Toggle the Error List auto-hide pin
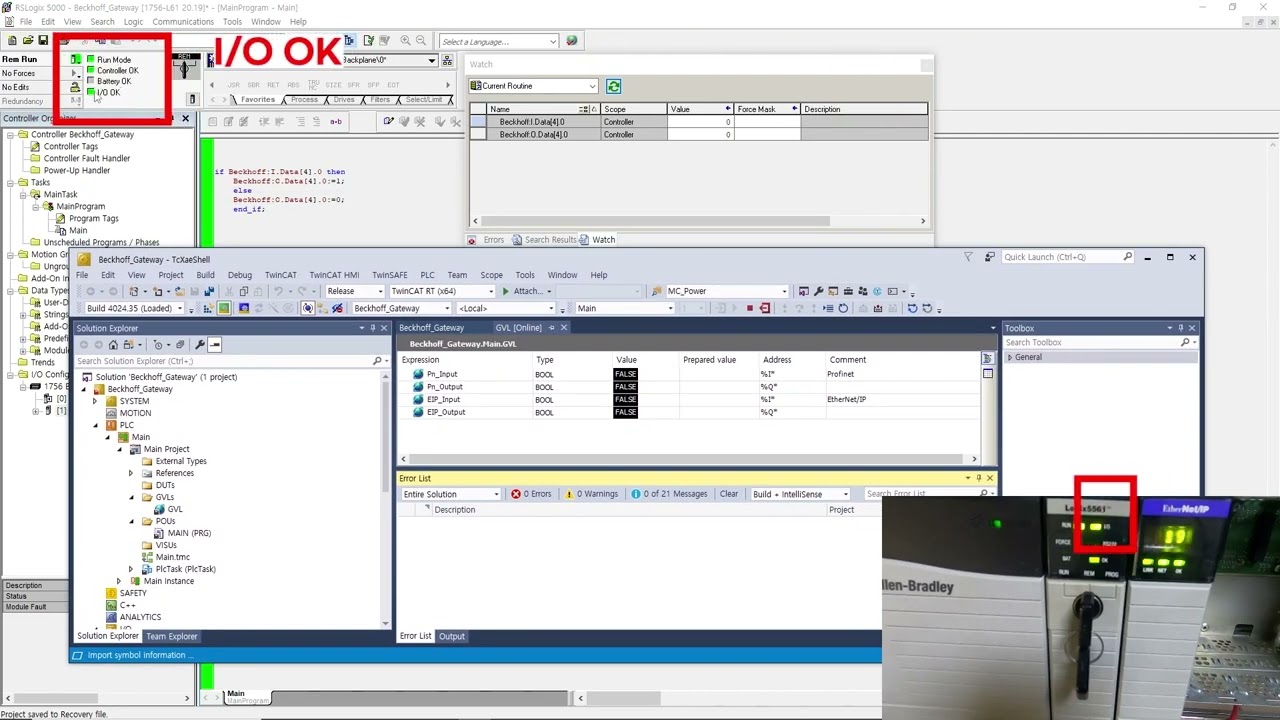The width and height of the screenshot is (1280, 720). click(978, 478)
